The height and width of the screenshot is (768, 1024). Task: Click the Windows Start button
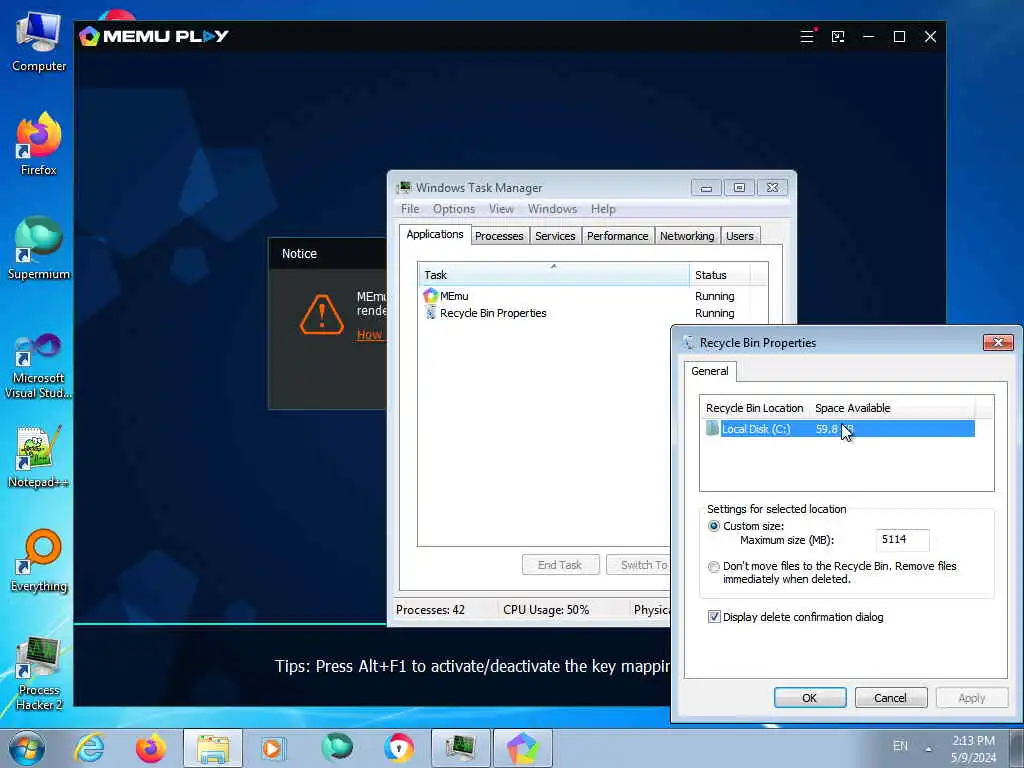click(x=27, y=748)
